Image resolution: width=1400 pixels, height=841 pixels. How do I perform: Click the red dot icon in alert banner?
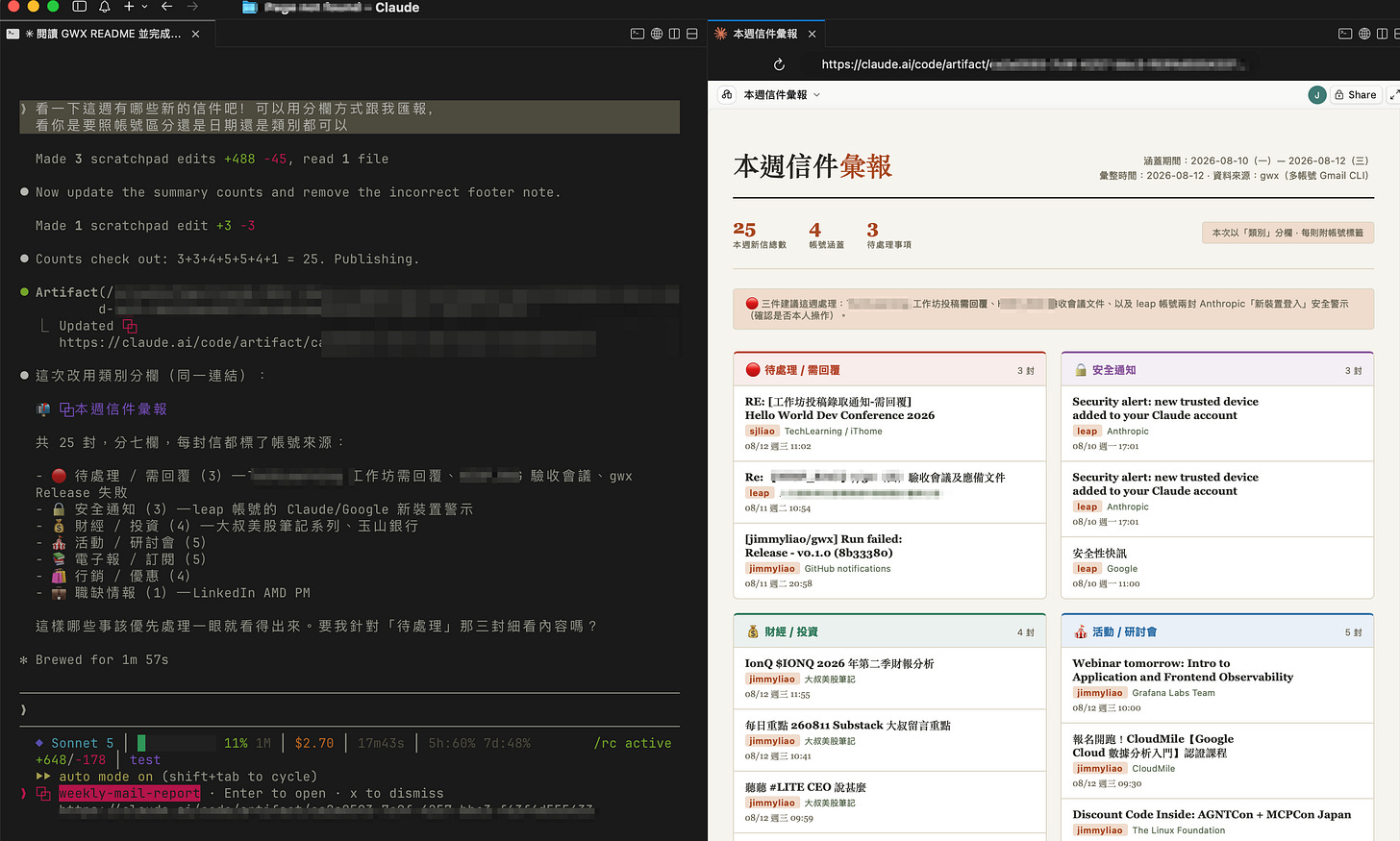752,304
